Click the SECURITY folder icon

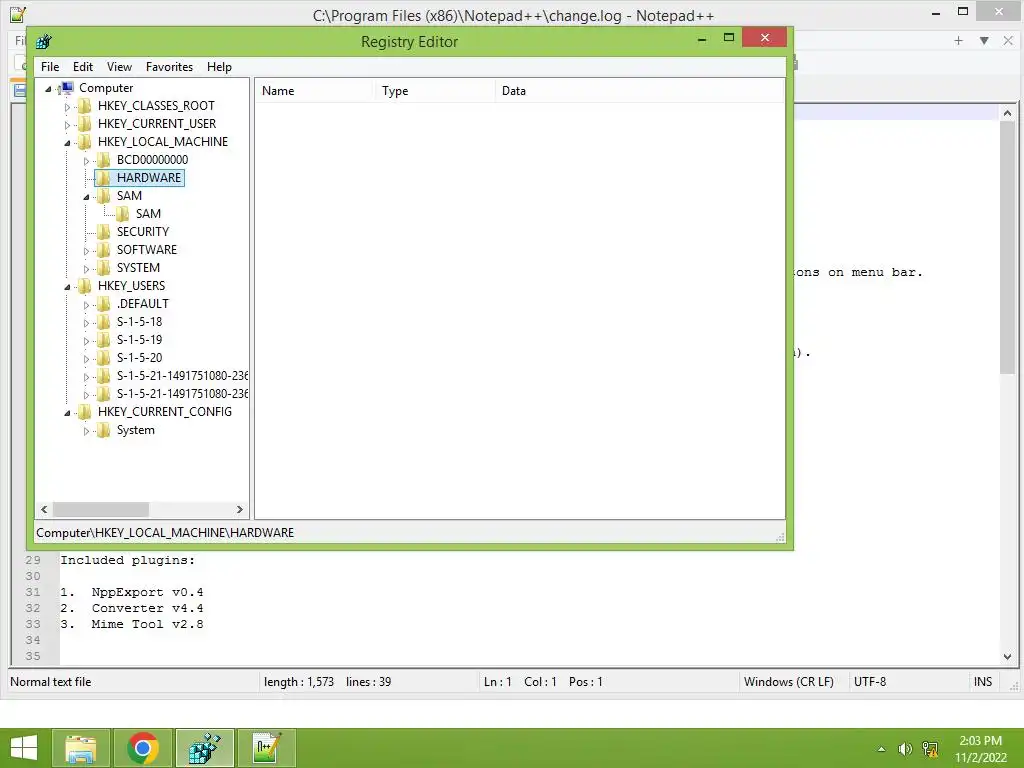coord(103,232)
